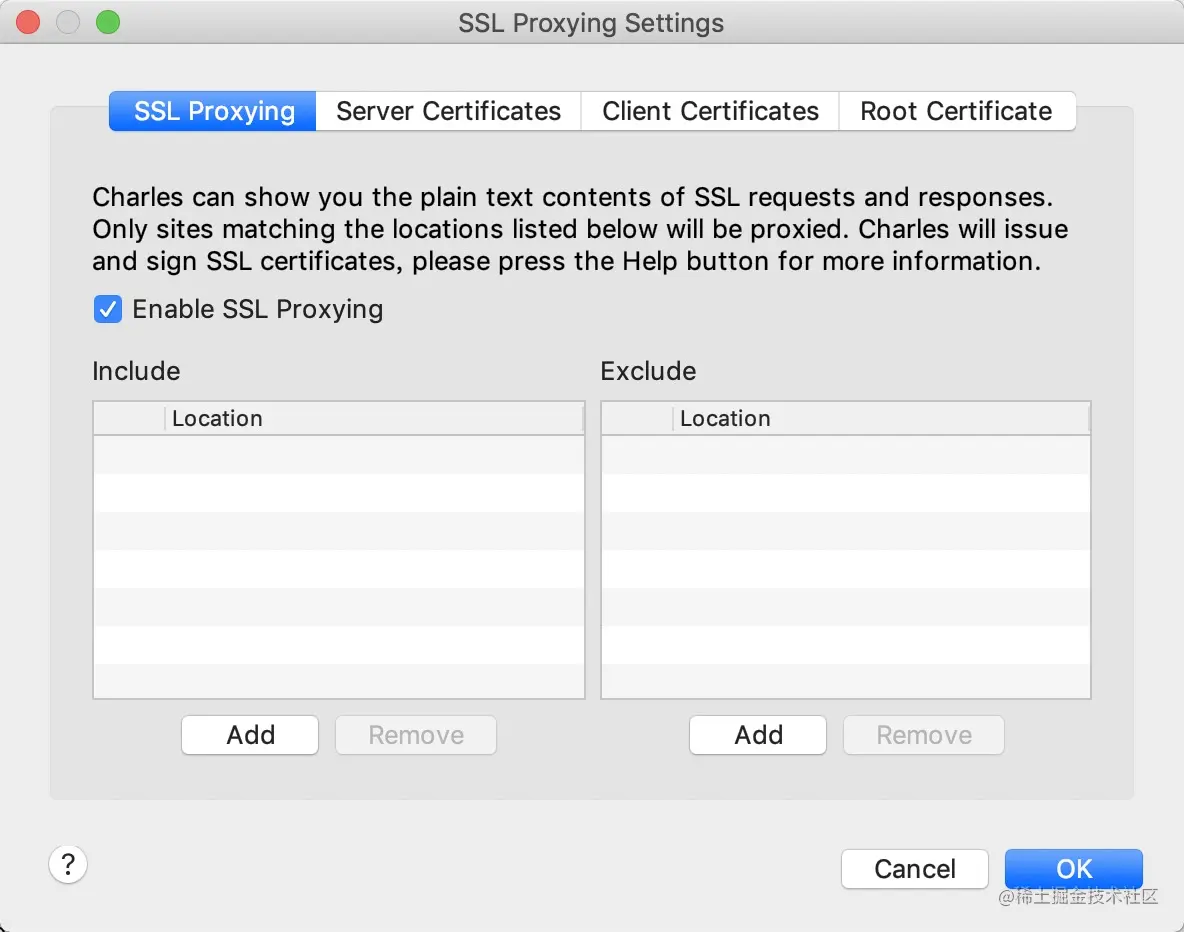Add a location to the Include list
Image resolution: width=1184 pixels, height=932 pixels.
[250, 735]
